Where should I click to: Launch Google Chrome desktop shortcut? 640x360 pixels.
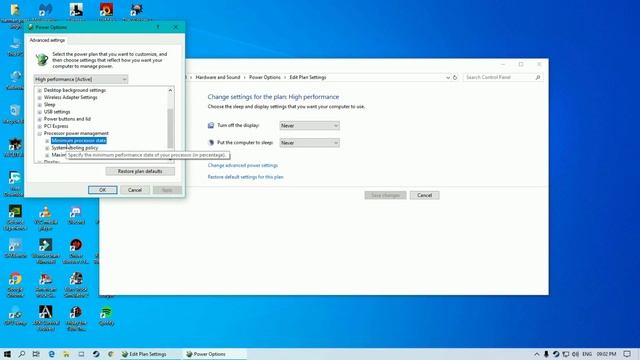tap(15, 284)
